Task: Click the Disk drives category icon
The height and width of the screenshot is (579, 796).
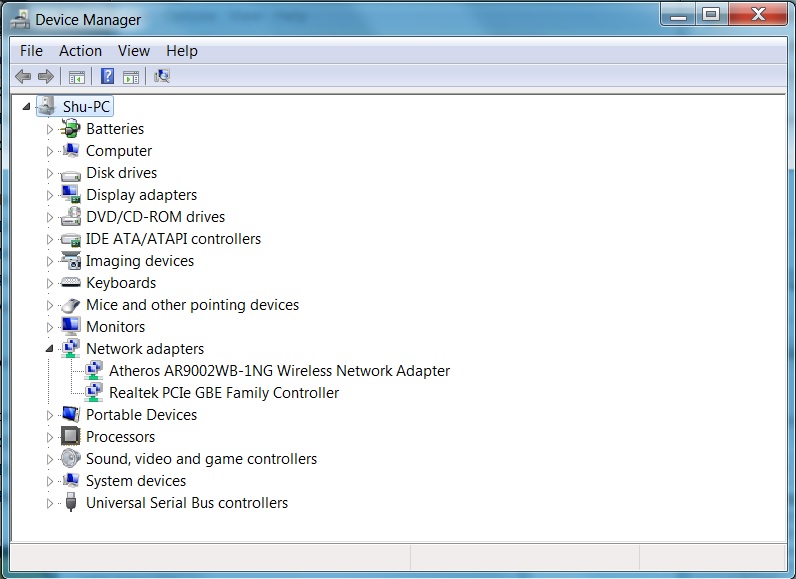Action: [70, 175]
